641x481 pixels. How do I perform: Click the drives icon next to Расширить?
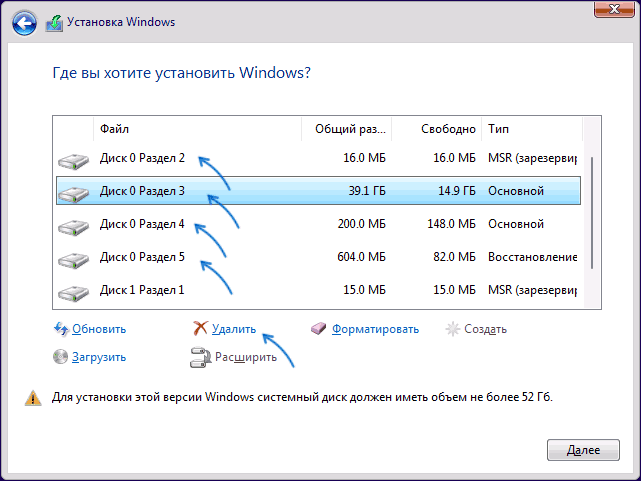pos(200,358)
